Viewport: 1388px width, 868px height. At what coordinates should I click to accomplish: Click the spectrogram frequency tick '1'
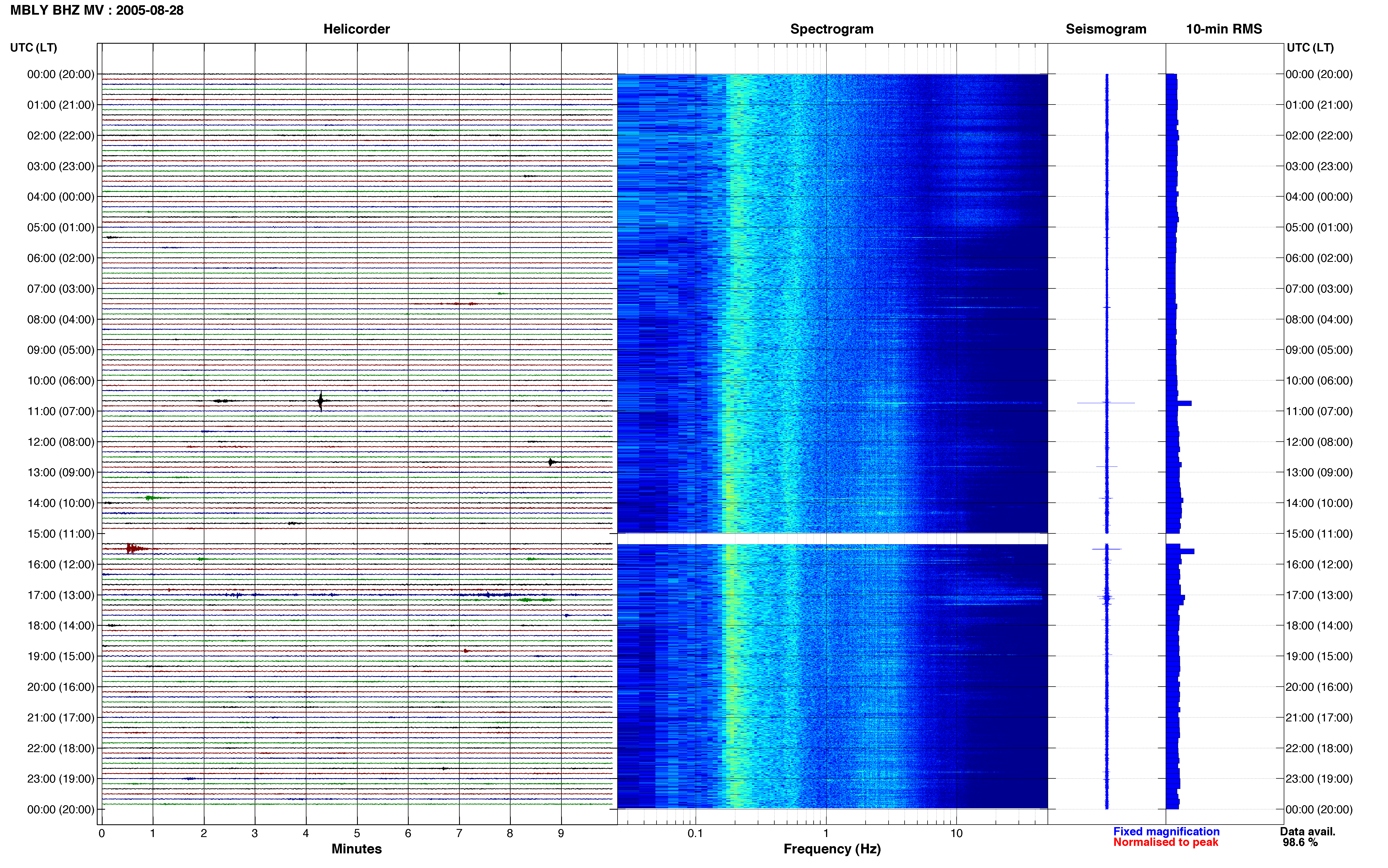(x=826, y=833)
